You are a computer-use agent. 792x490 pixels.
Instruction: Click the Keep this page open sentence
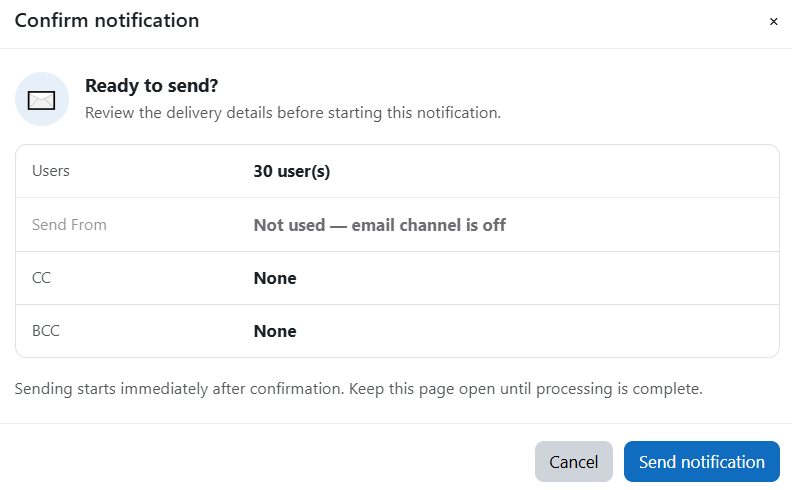[x=526, y=389]
